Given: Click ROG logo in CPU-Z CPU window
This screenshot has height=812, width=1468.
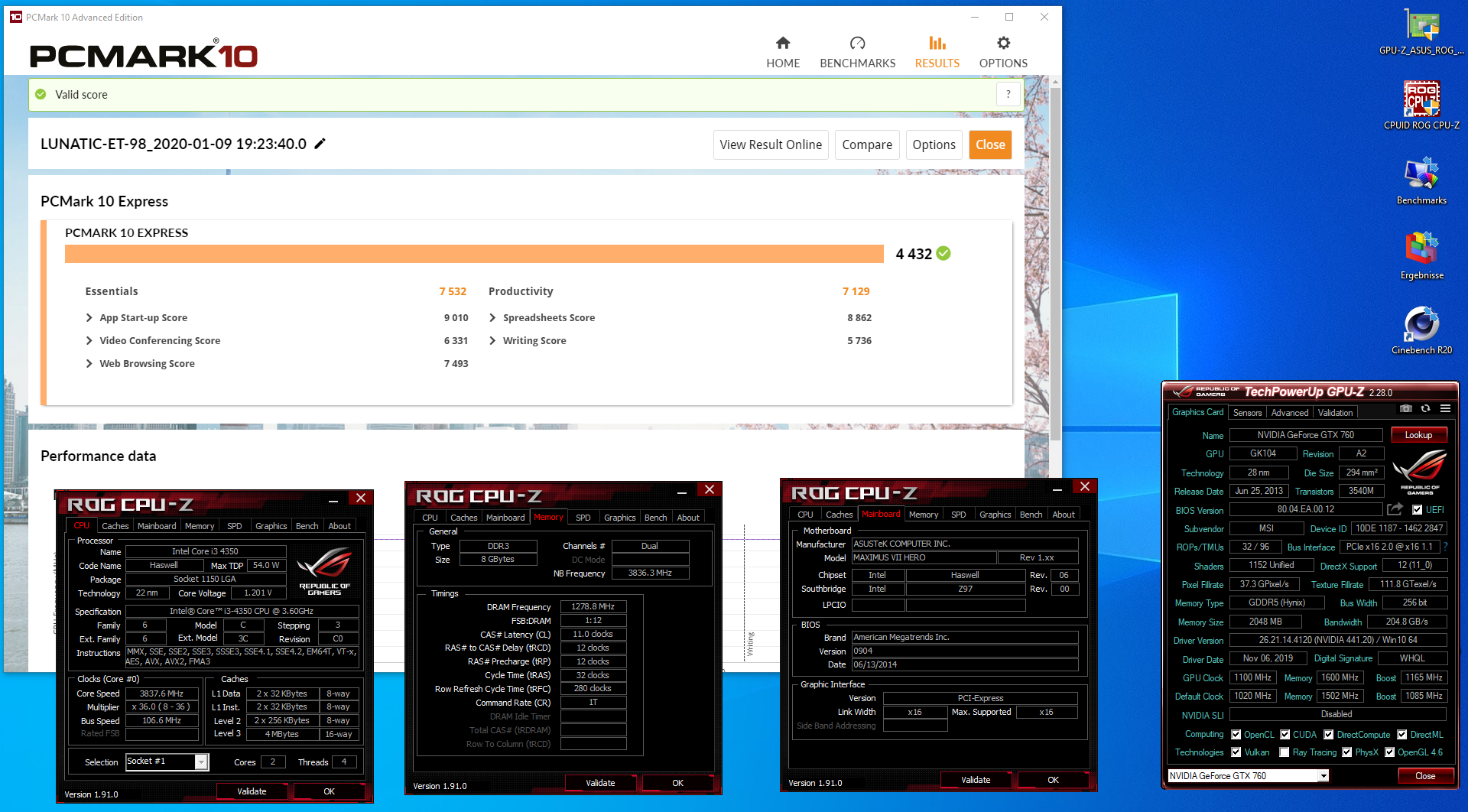Looking at the screenshot, I should [324, 571].
